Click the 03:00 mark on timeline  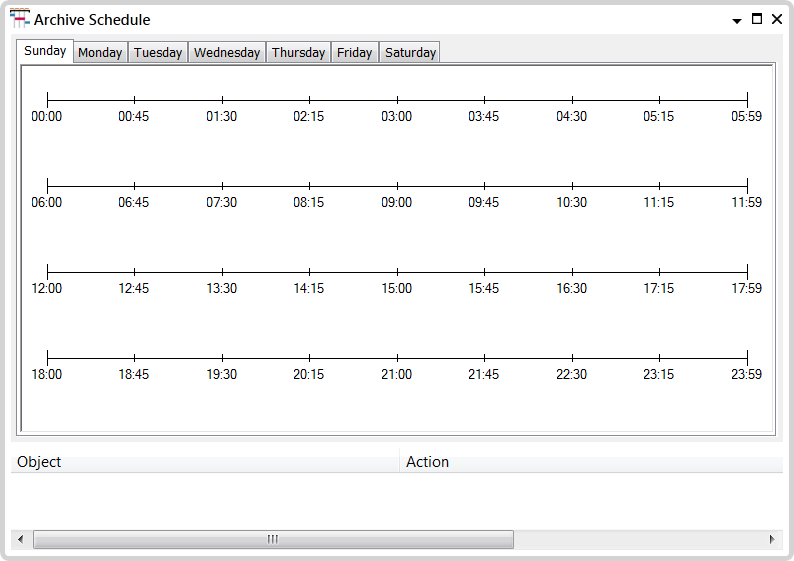click(x=397, y=100)
